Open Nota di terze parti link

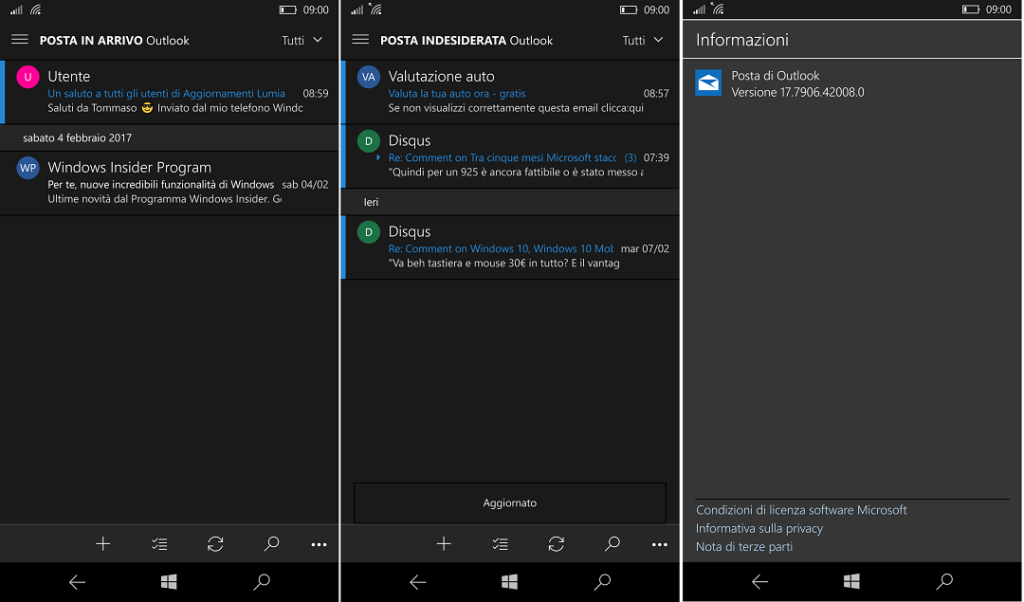click(x=744, y=547)
